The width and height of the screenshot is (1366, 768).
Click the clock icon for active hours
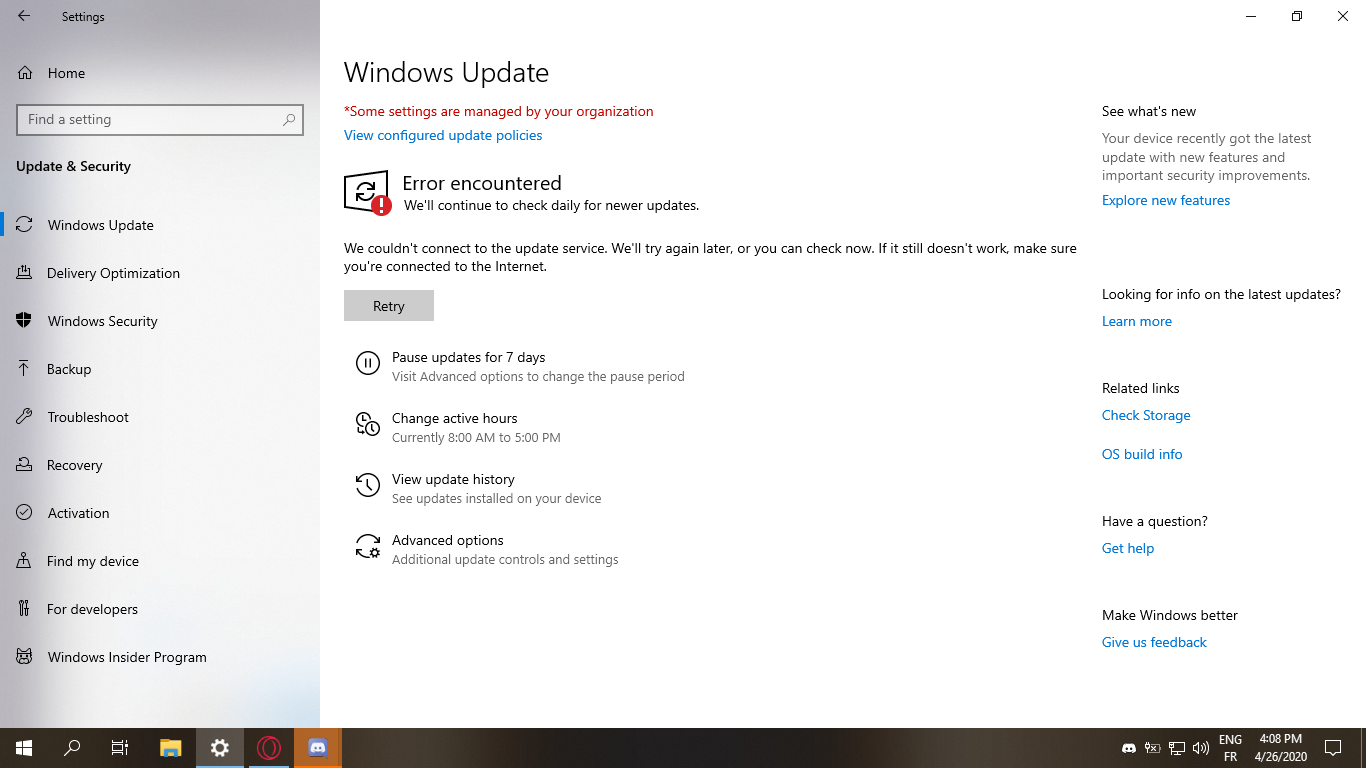click(x=368, y=424)
